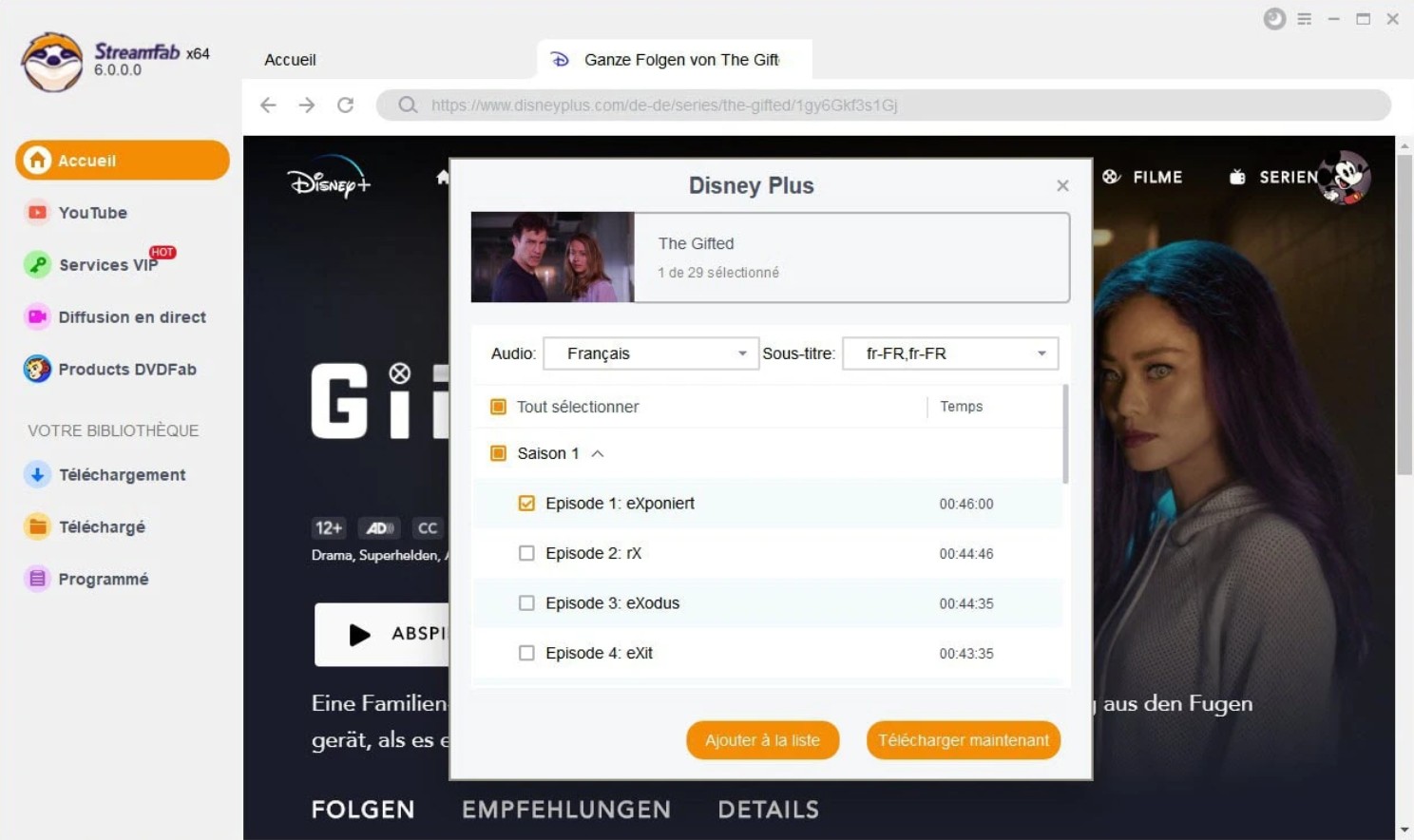
Task: Click the pink camera live-stream icon
Action: point(37,317)
